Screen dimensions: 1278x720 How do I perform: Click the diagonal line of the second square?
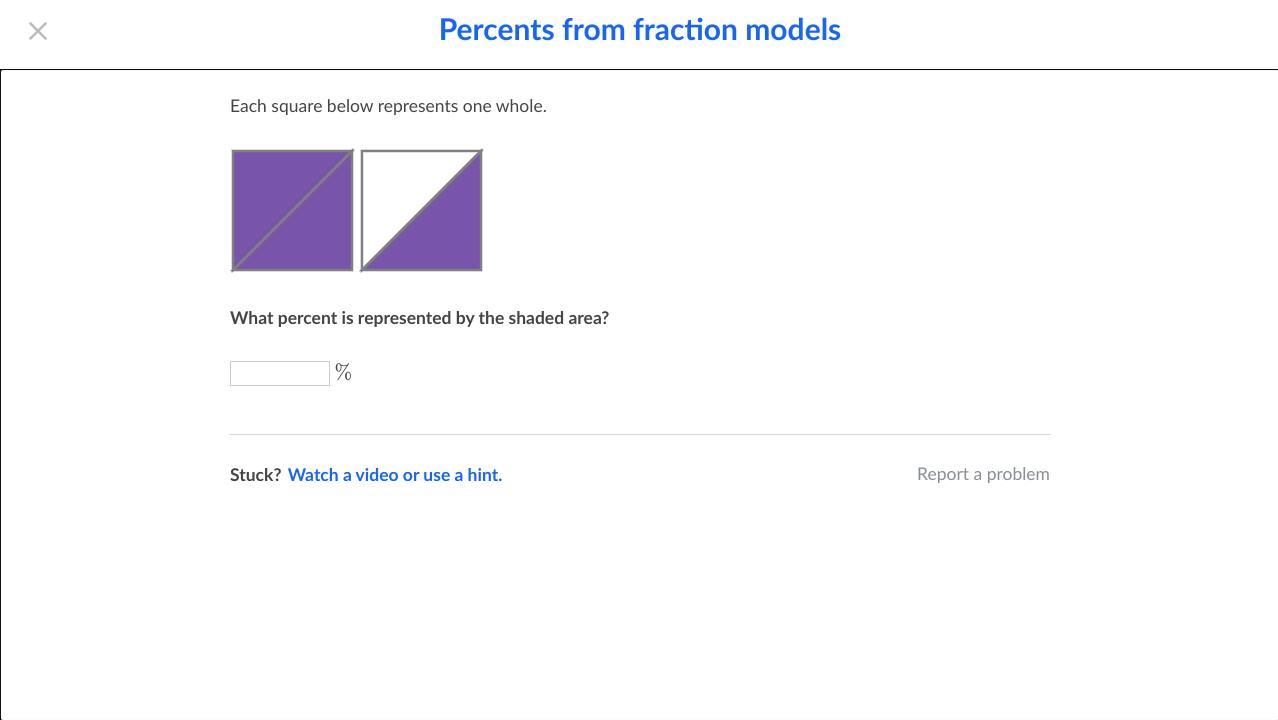tap(422, 210)
